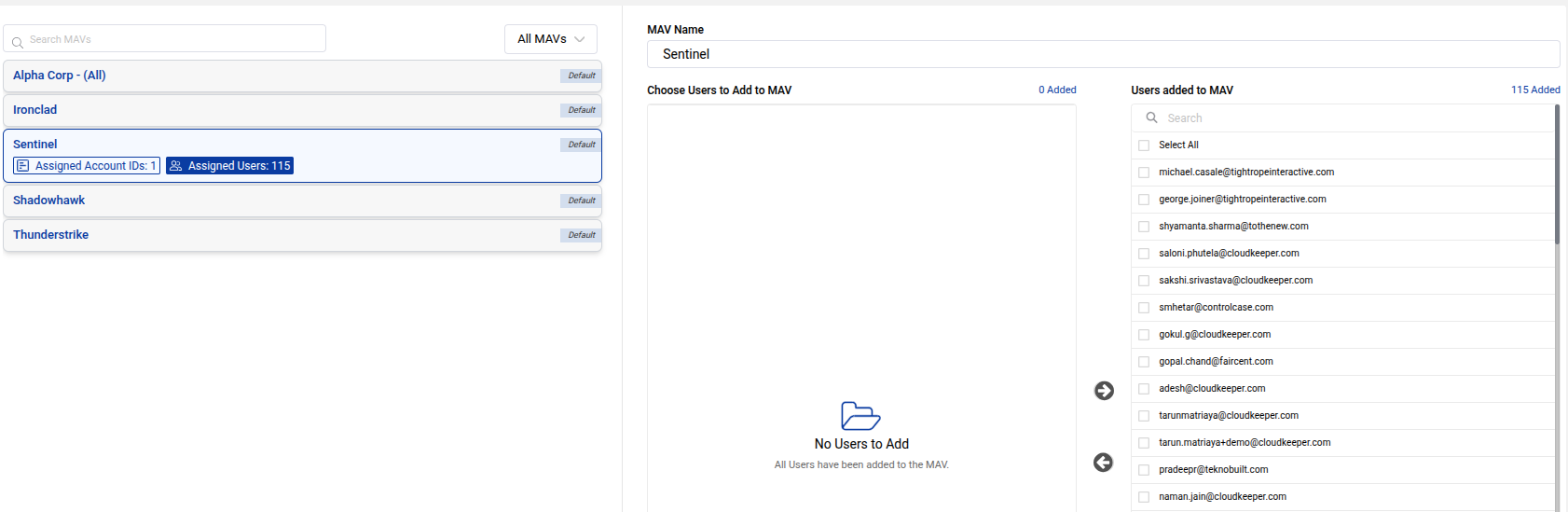Click the Assigned Account IDs badge icon
Viewport: 1568px width, 512px height.
coord(23,166)
